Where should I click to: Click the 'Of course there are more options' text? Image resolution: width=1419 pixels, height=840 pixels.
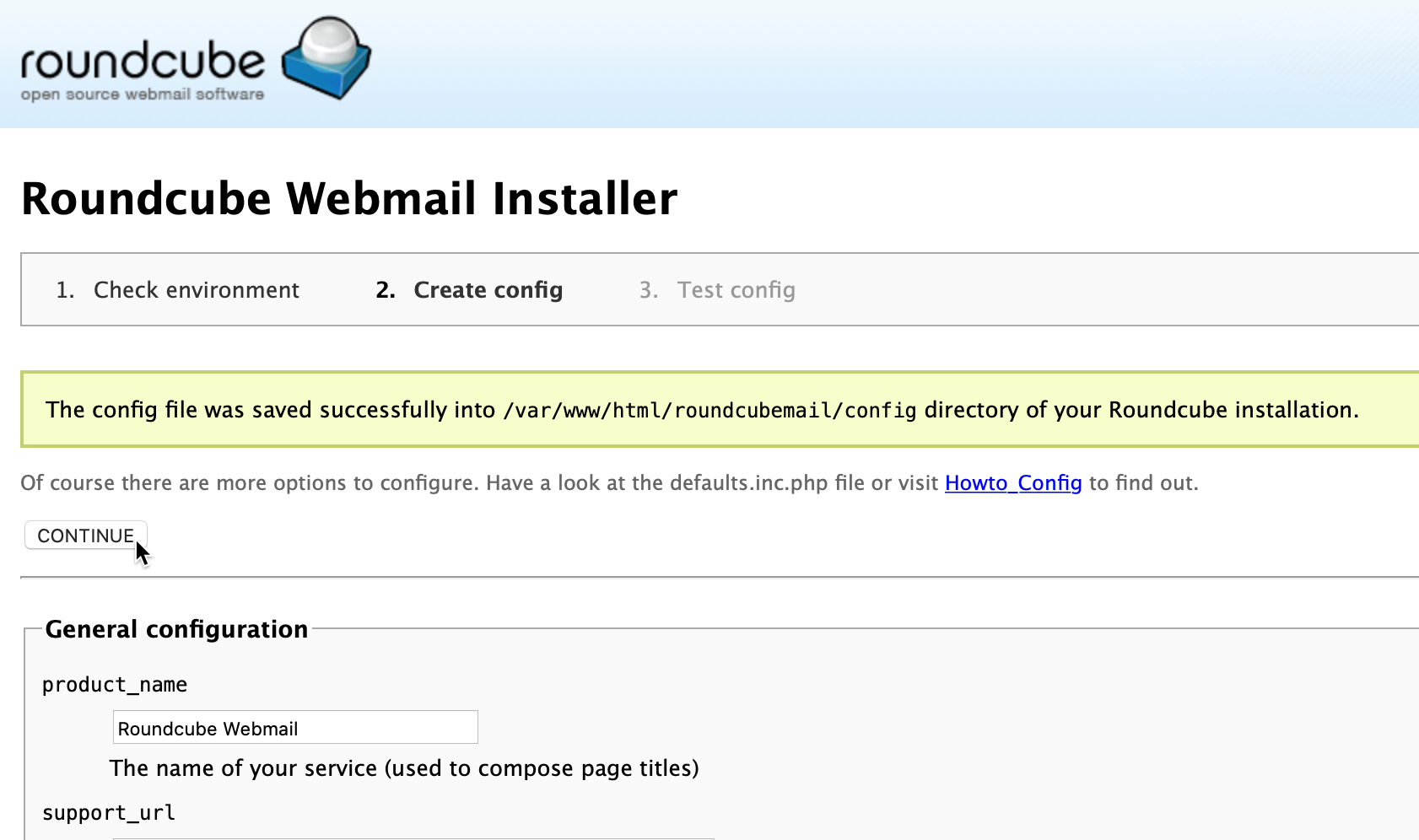click(609, 482)
